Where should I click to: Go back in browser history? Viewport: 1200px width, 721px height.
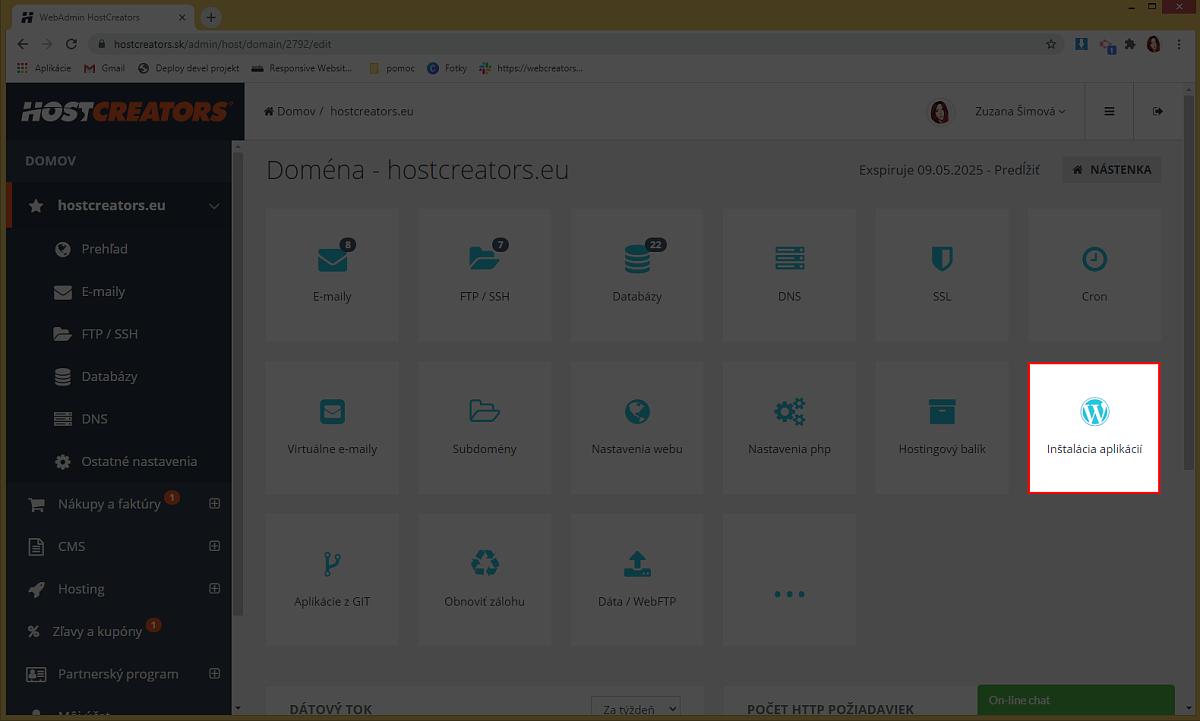pyautogui.click(x=23, y=44)
